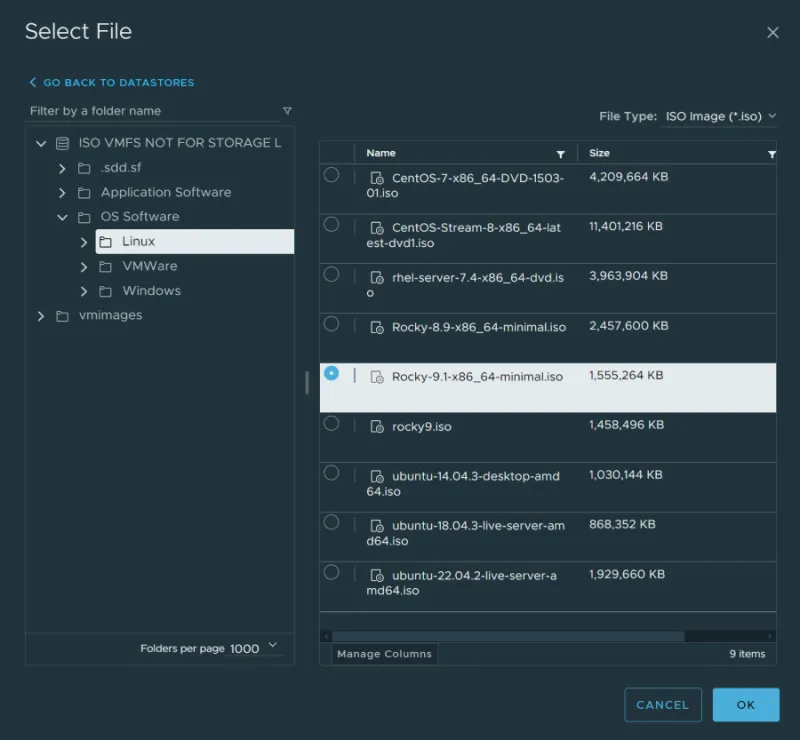Image resolution: width=800 pixels, height=740 pixels.
Task: Click the horizontal scrollbar of the file list
Action: (x=508, y=636)
